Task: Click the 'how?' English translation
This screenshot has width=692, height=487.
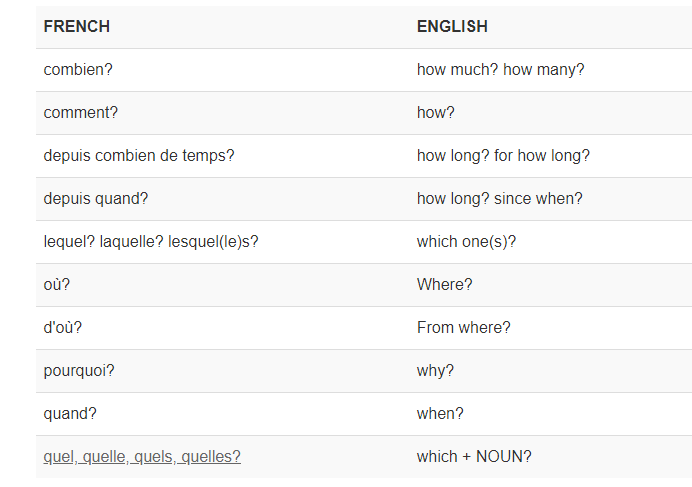Action: tap(436, 113)
